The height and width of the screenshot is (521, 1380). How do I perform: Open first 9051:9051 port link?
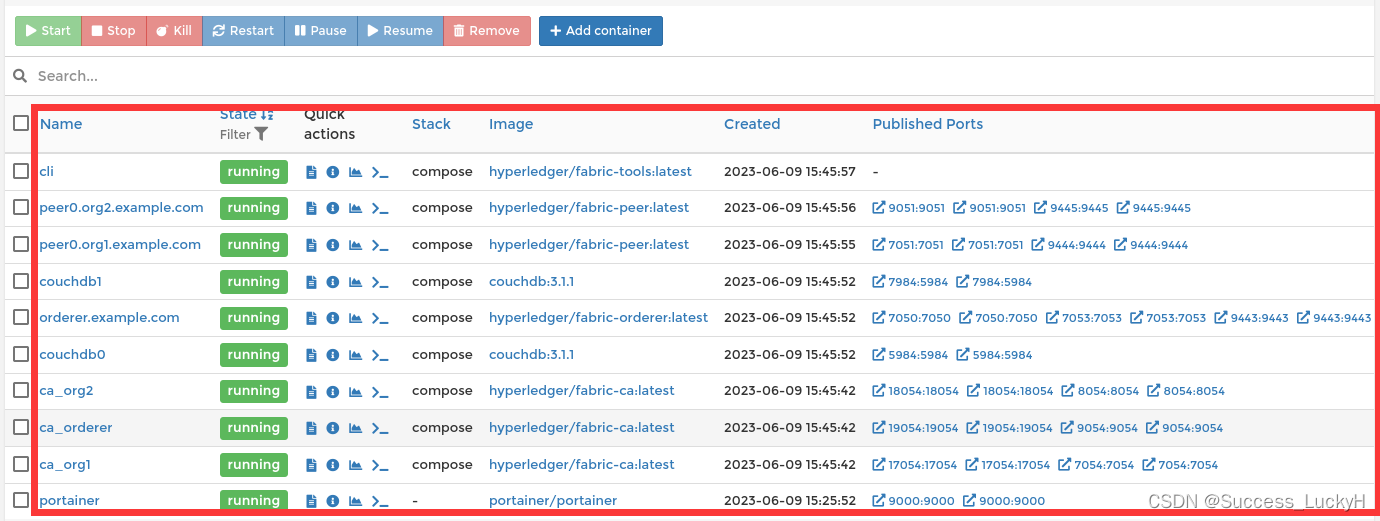pos(909,208)
